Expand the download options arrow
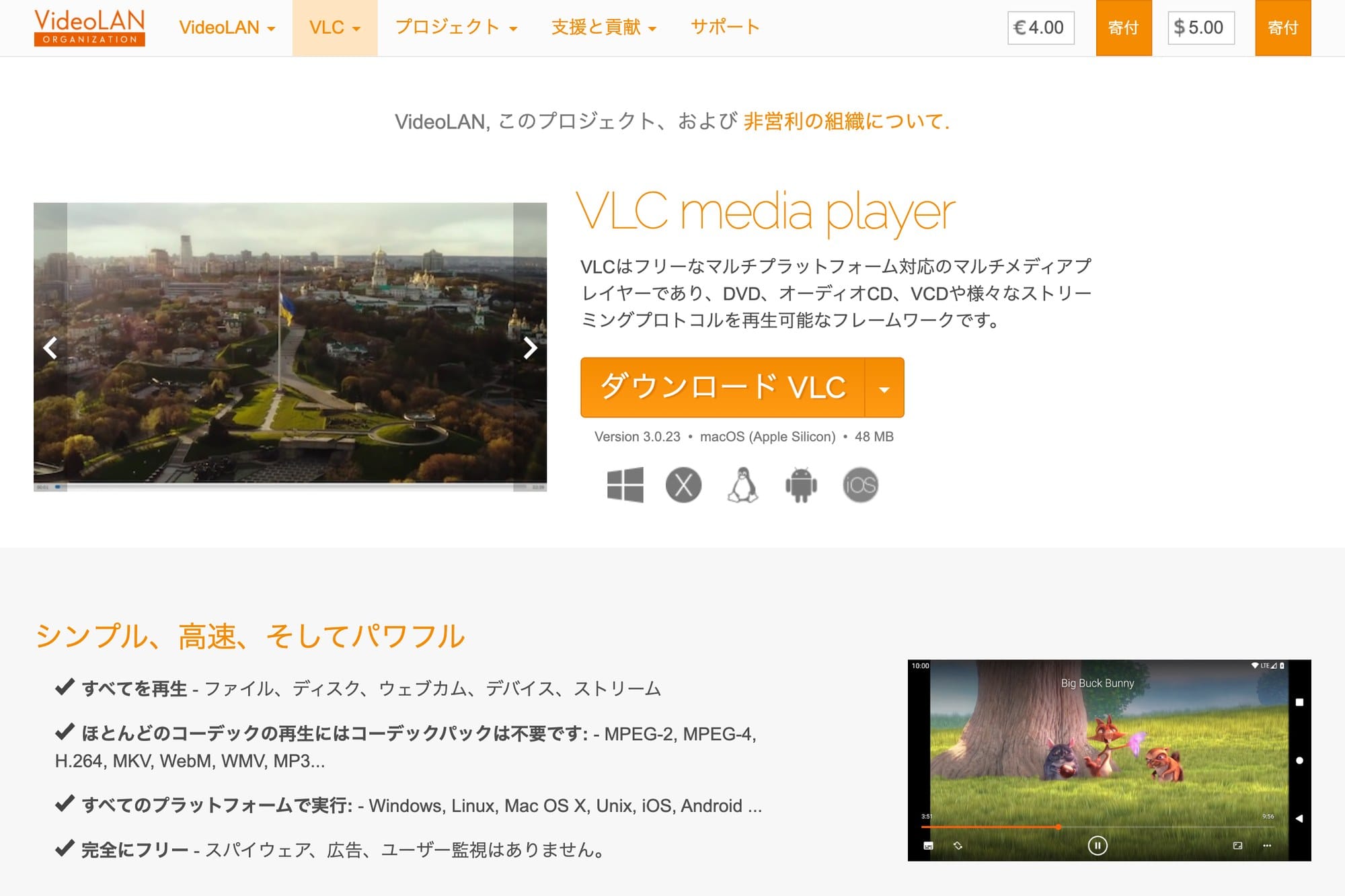This screenshot has height=896, width=1345. [x=884, y=387]
